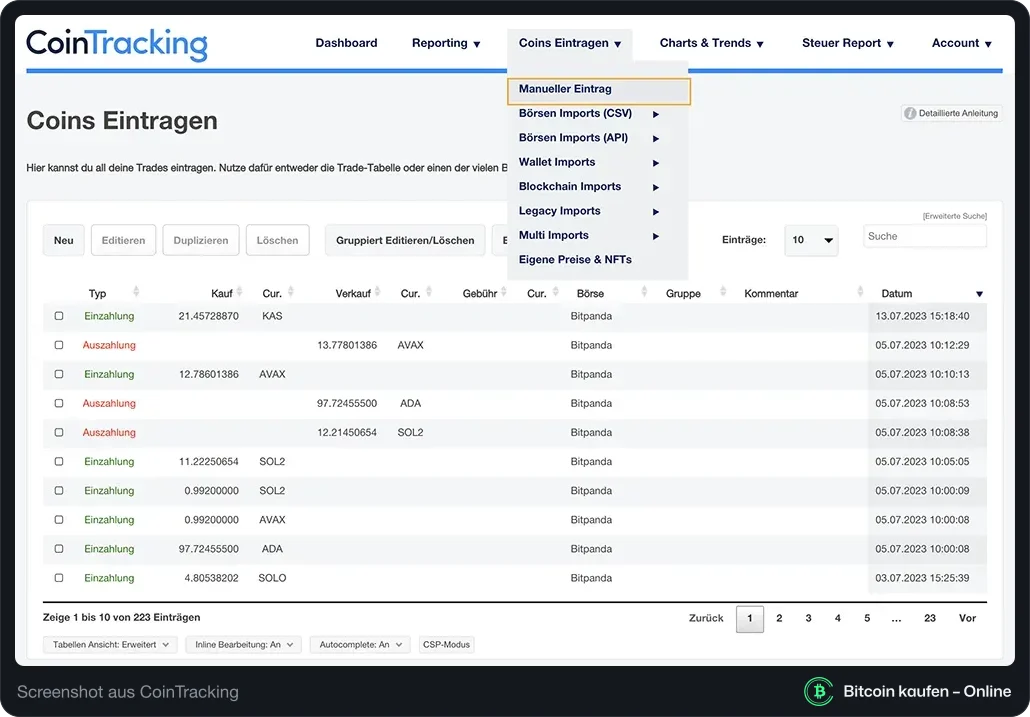Click the sort arrows on Kauf column
This screenshot has width=1030, height=717.
(240, 292)
